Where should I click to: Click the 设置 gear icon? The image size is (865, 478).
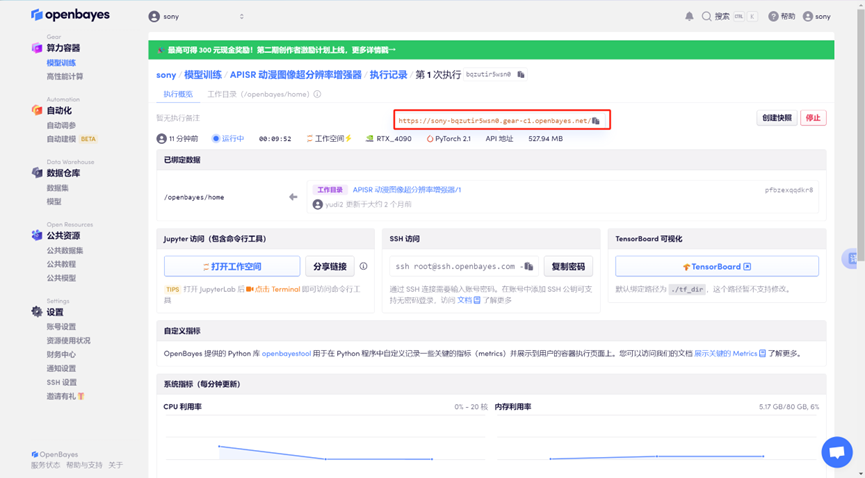[x=37, y=312]
